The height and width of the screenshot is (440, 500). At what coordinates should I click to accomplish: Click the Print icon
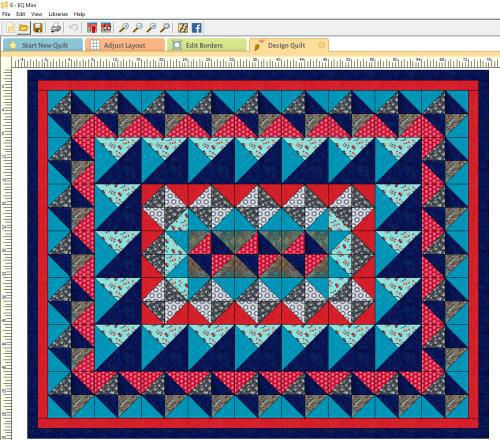coord(56,28)
